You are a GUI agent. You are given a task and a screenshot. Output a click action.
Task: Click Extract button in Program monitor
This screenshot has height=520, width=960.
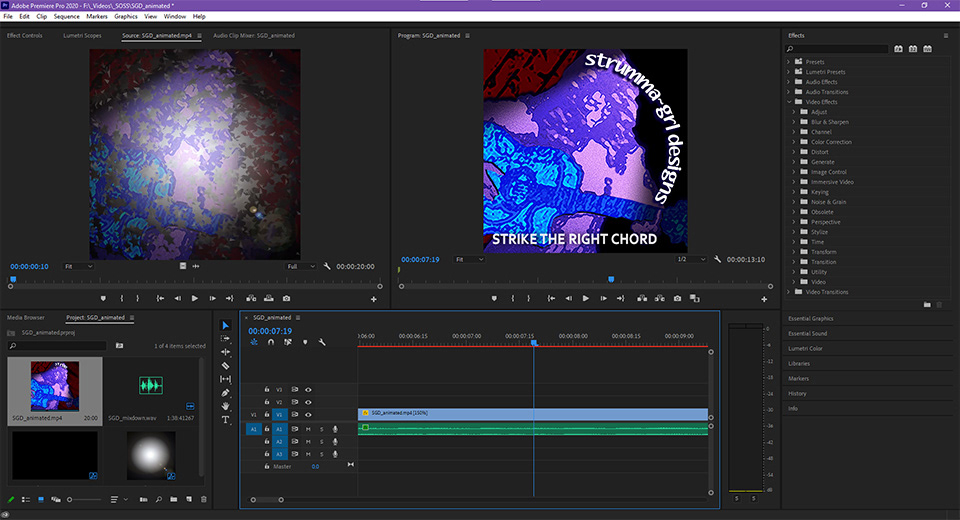click(659, 298)
